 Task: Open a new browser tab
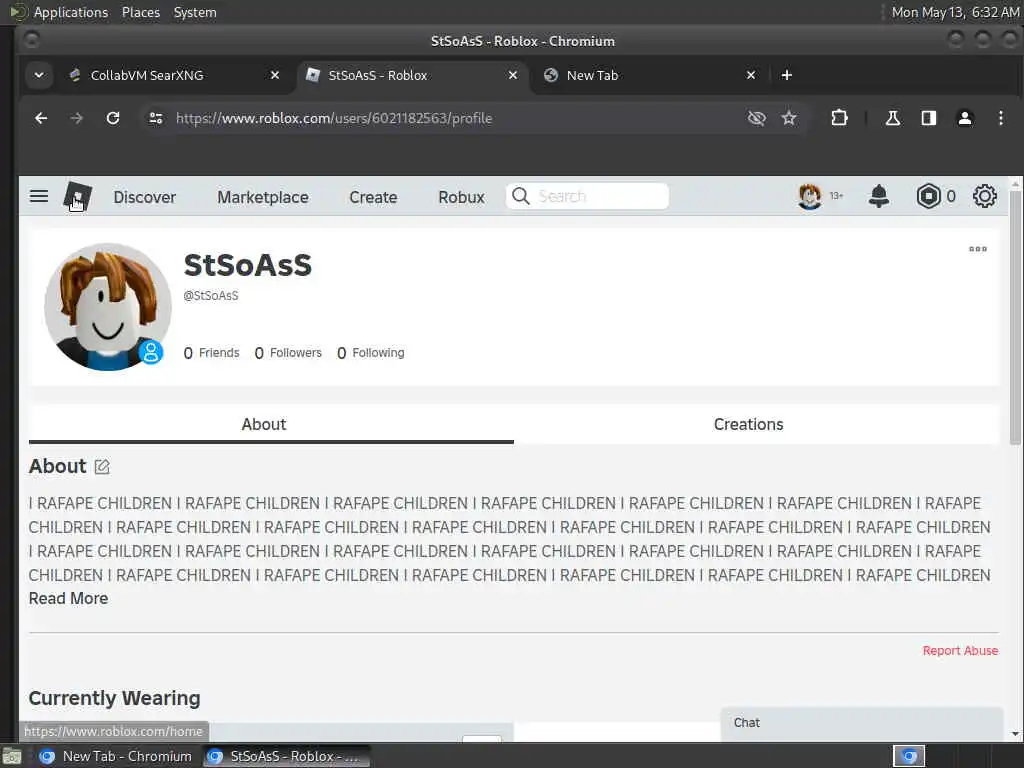[x=786, y=75]
